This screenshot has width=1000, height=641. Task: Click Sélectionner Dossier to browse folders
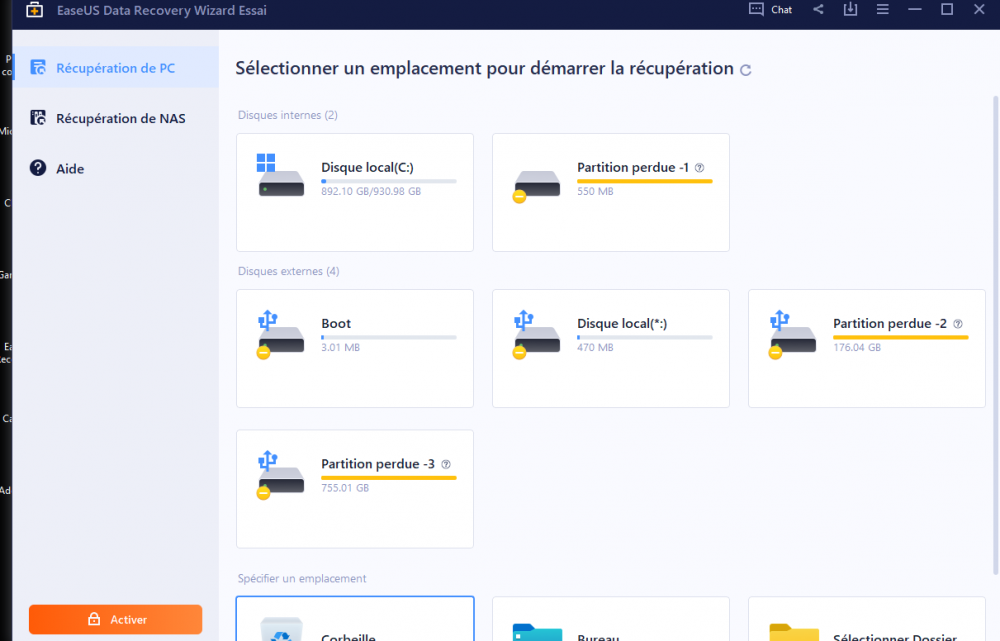[866, 620]
